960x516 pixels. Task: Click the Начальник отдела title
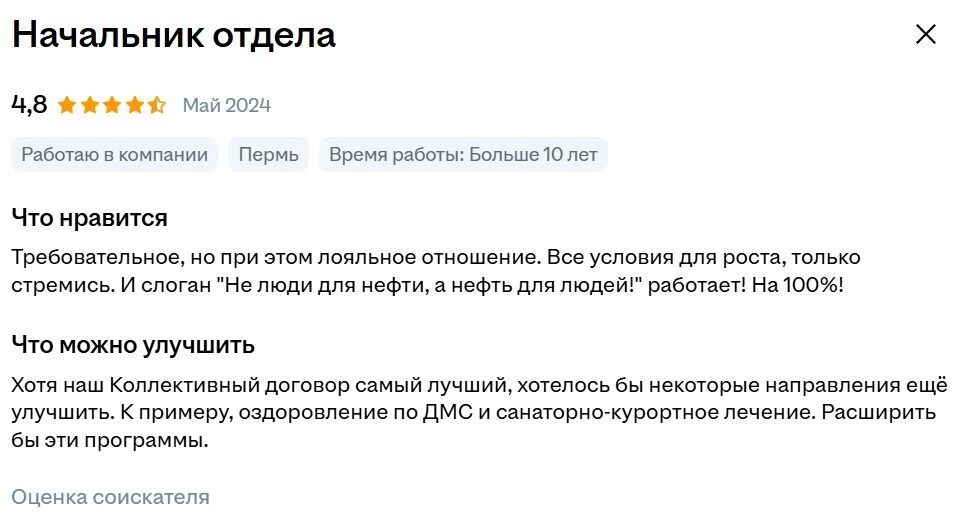(173, 35)
